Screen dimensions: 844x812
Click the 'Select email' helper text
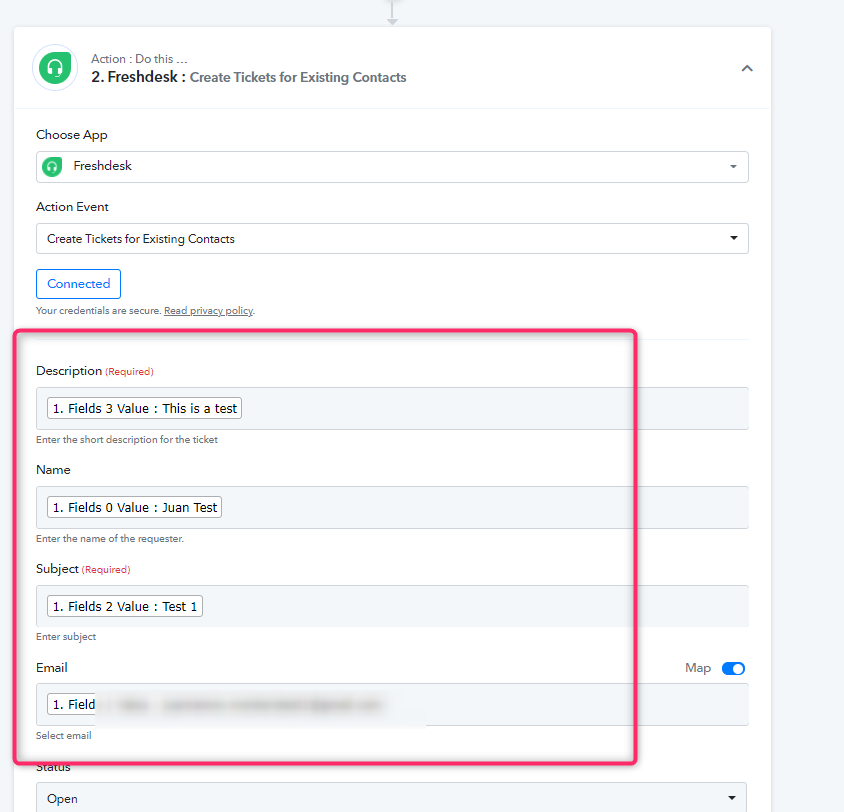point(64,736)
